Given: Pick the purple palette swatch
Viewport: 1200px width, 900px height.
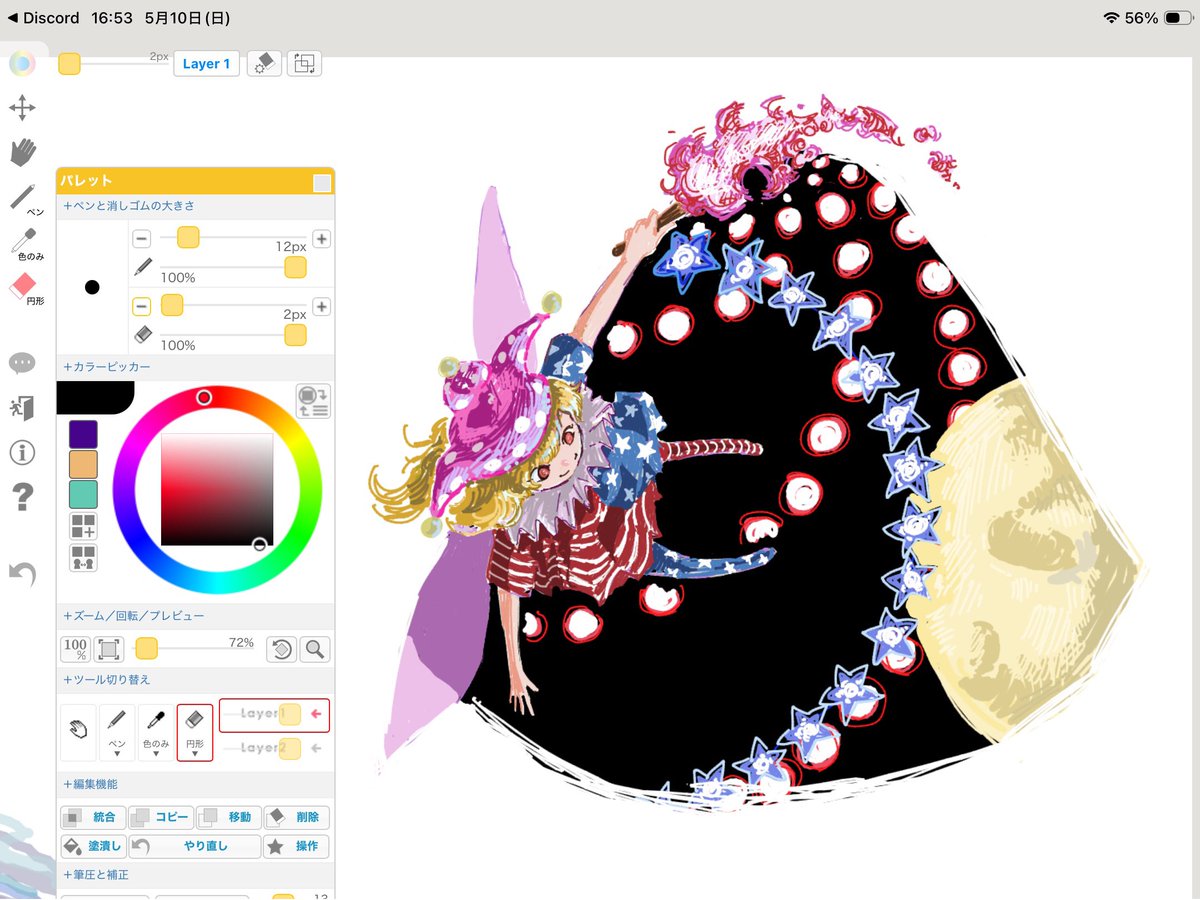Looking at the screenshot, I should [x=83, y=434].
